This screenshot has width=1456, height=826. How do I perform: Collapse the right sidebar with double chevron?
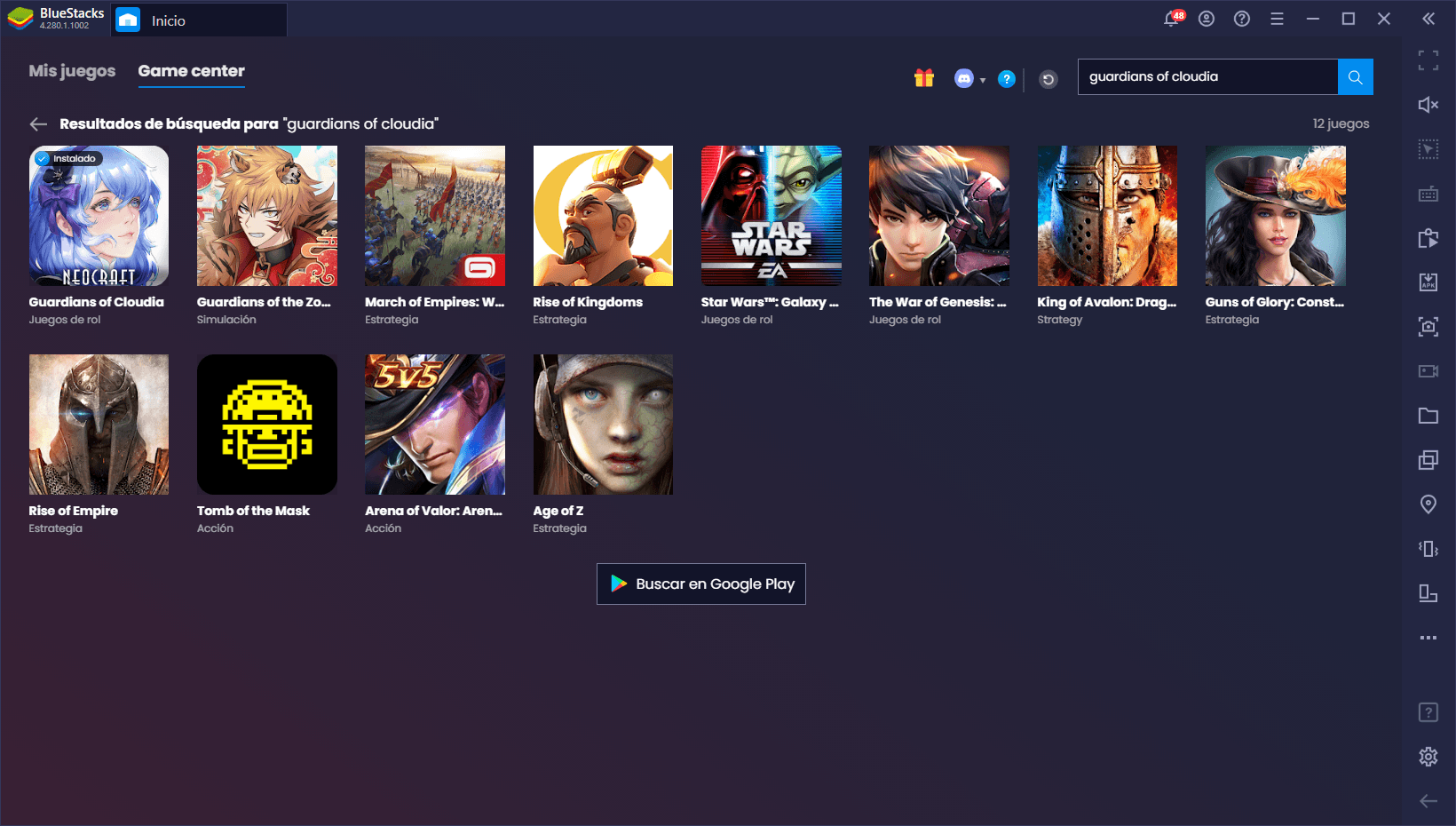point(1428,19)
